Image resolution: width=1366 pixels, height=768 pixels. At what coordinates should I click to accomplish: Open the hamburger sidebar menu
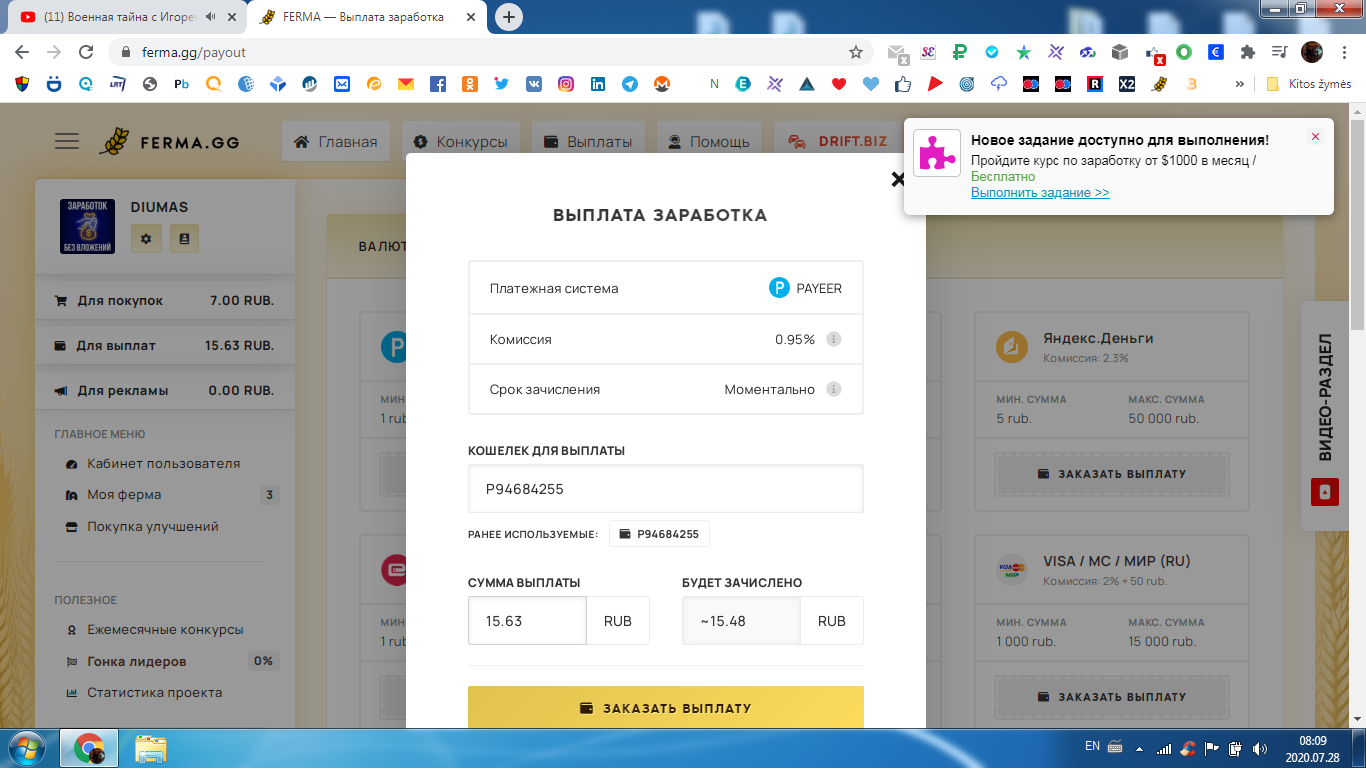67,141
